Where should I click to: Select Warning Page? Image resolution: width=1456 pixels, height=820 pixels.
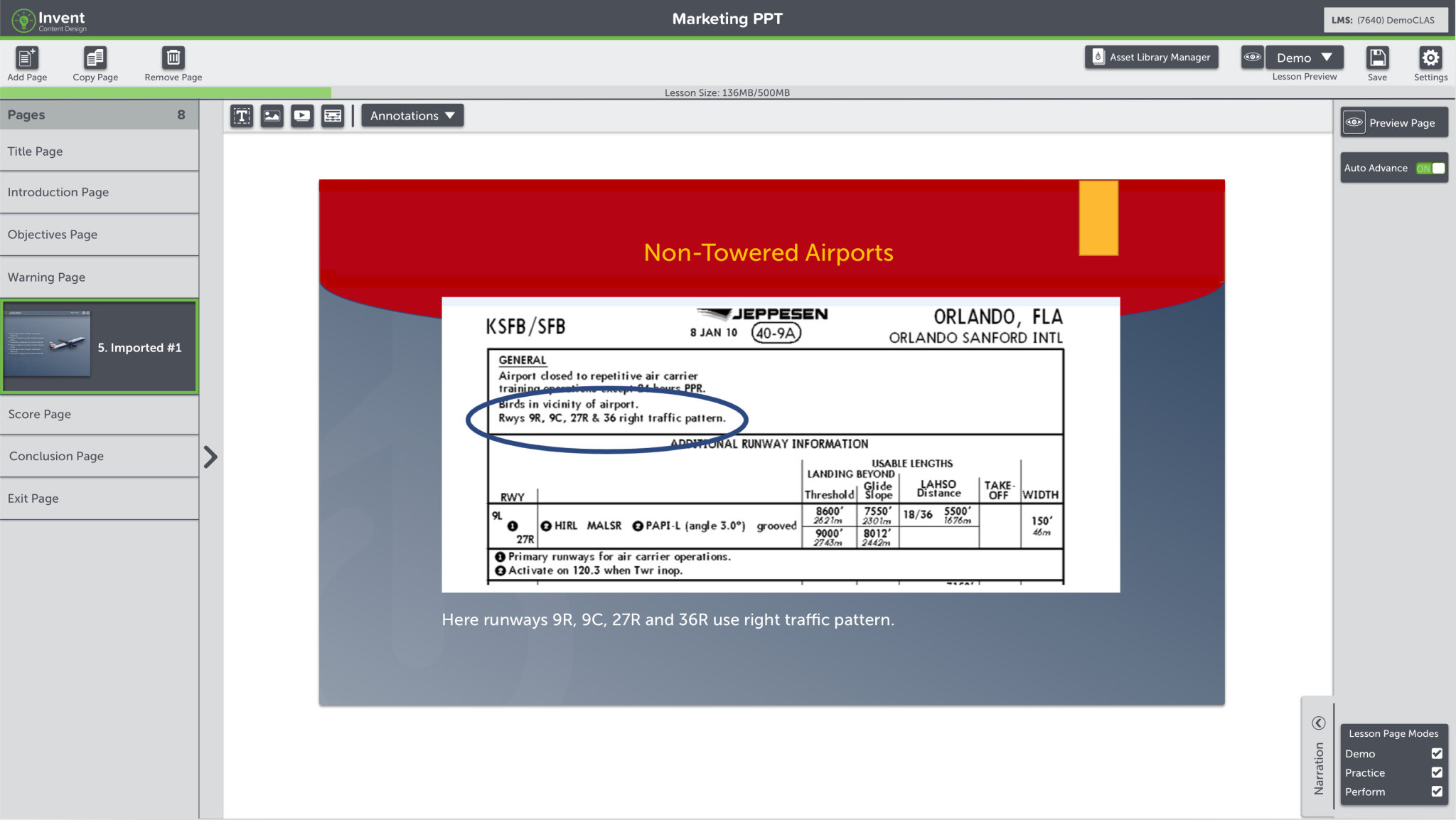coord(100,277)
